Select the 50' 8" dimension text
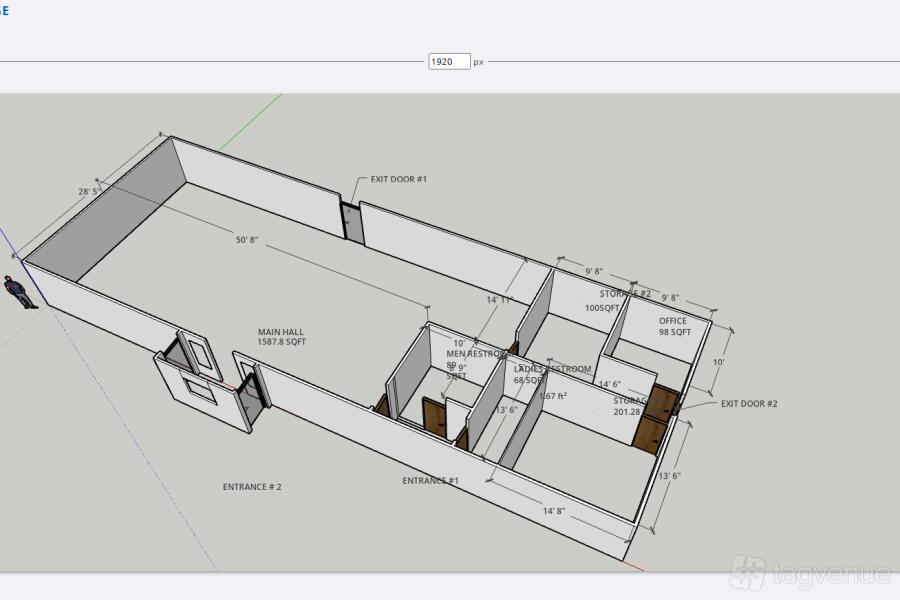Viewport: 900px width, 600px height. point(247,240)
